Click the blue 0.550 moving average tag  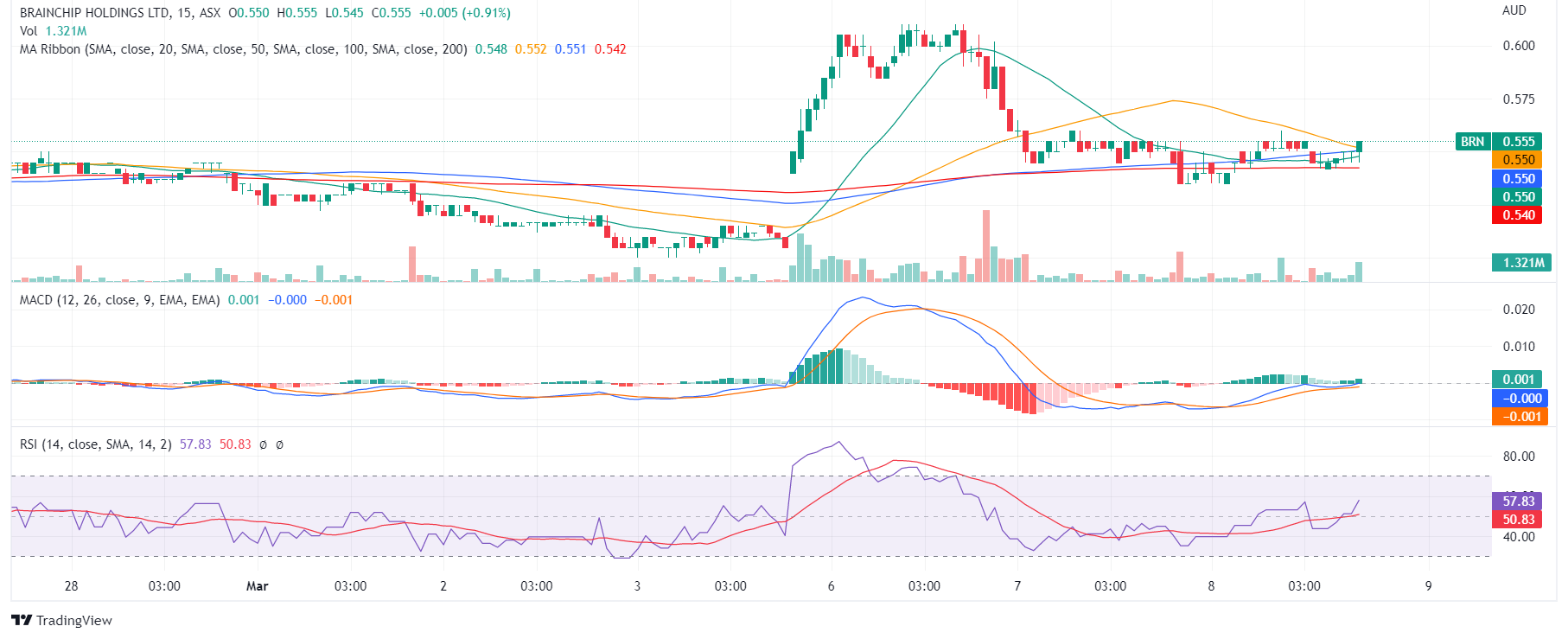click(1518, 179)
